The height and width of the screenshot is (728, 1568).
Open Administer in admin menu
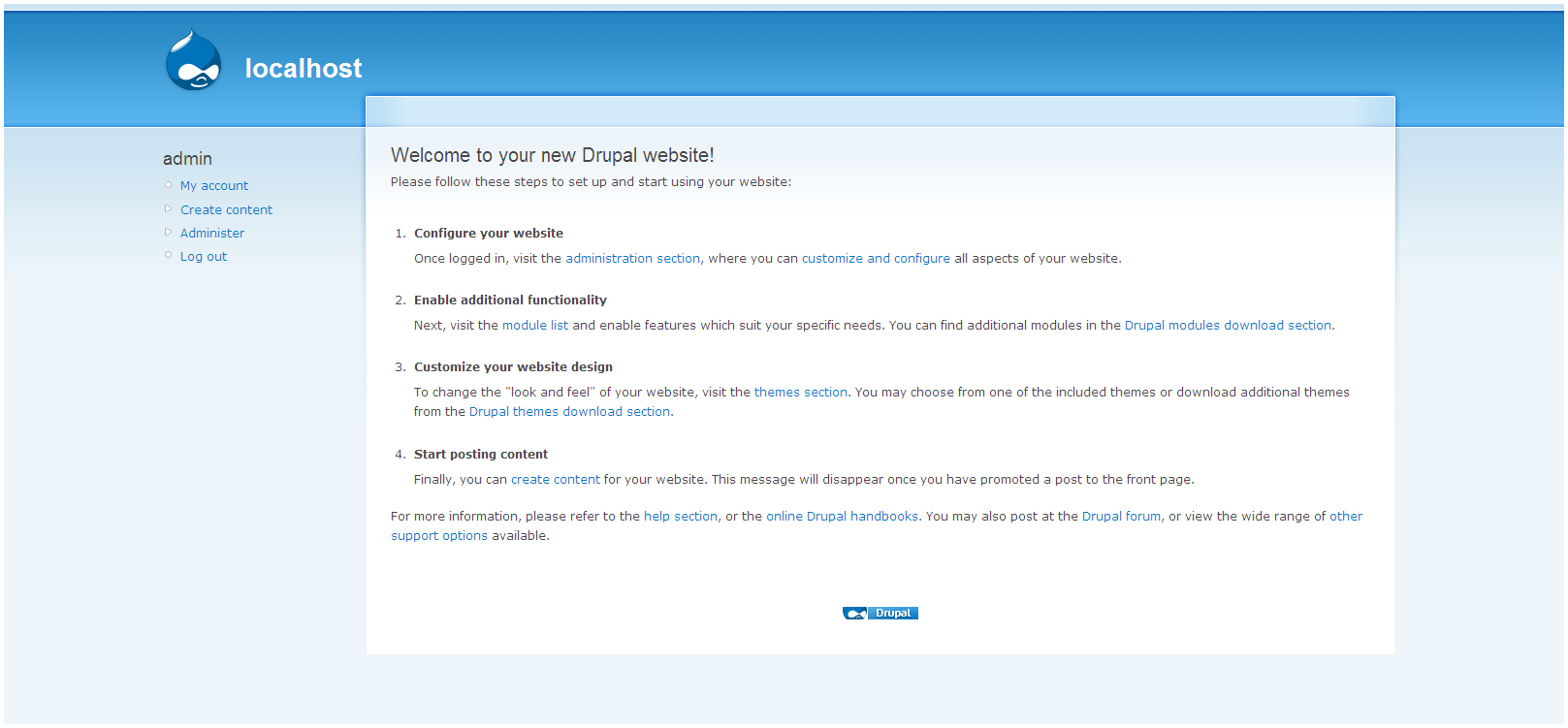pos(212,233)
